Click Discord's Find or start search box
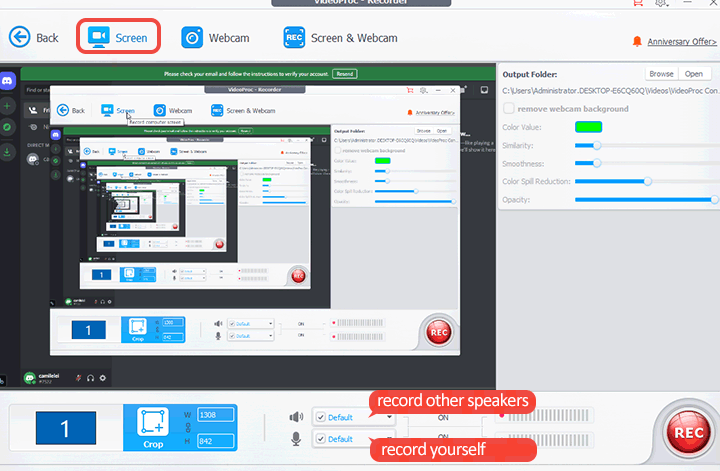 click(37, 90)
